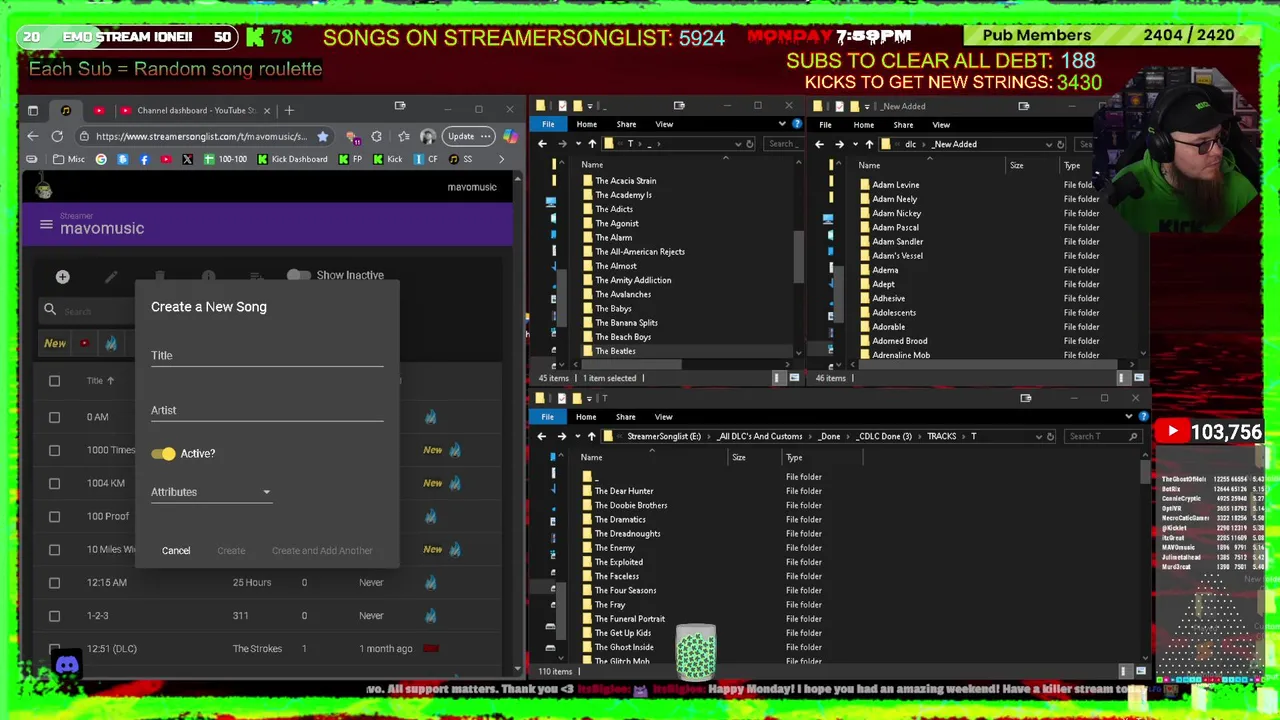Expand ribbon chevron in bottom Explorer window
Screen dimensions: 1280x720
(x=1129, y=416)
